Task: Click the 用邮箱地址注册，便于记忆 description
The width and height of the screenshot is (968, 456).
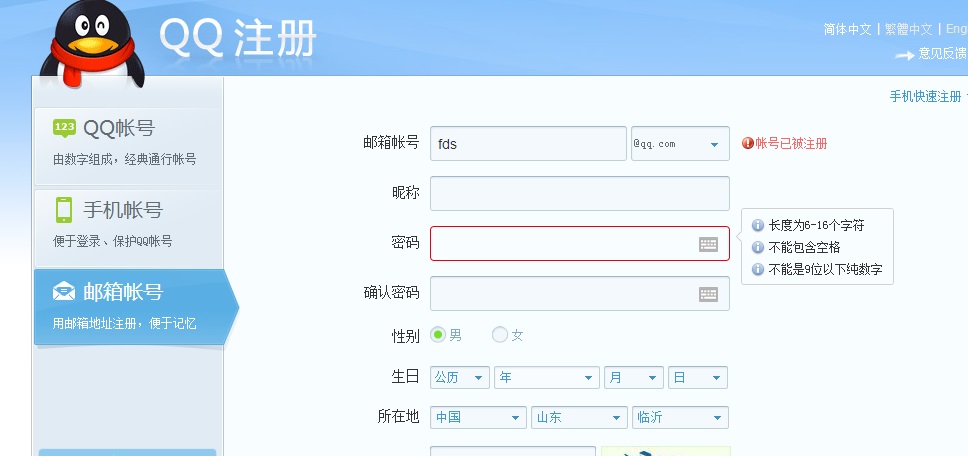Action: point(125,323)
